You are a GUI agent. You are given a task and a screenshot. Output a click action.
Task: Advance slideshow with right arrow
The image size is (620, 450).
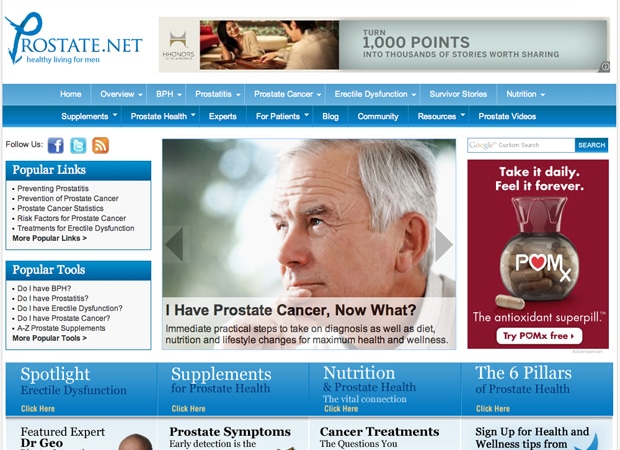point(444,244)
